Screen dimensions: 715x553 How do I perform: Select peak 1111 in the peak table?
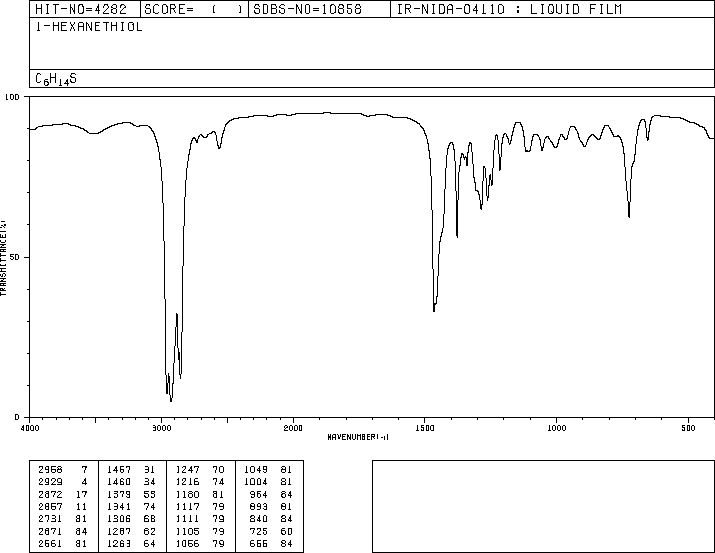pos(187,519)
